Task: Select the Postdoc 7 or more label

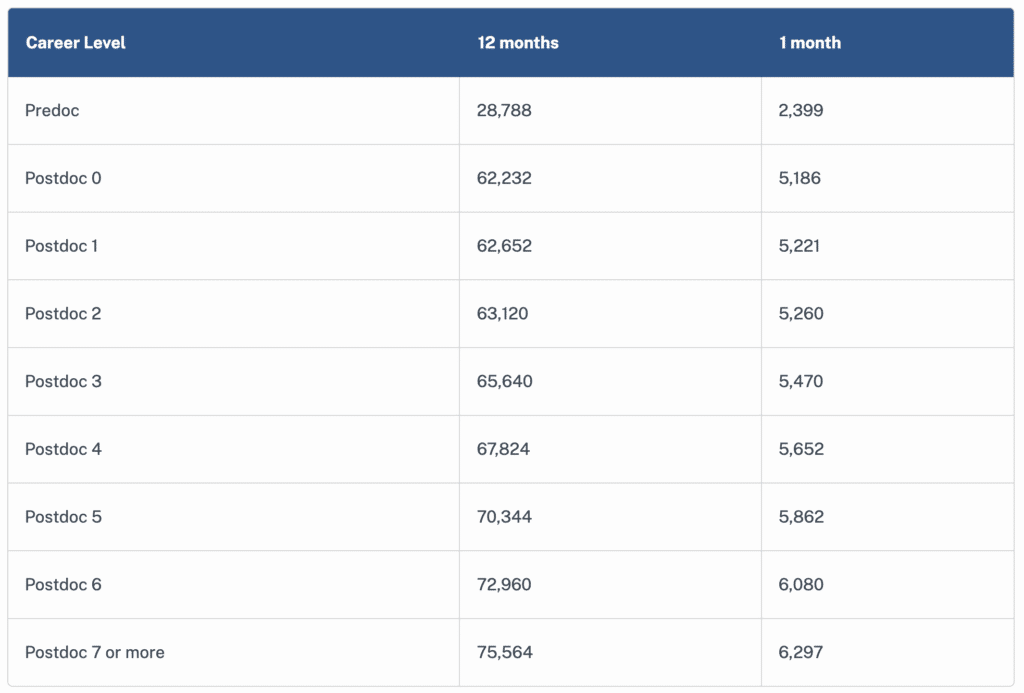Action: point(95,653)
